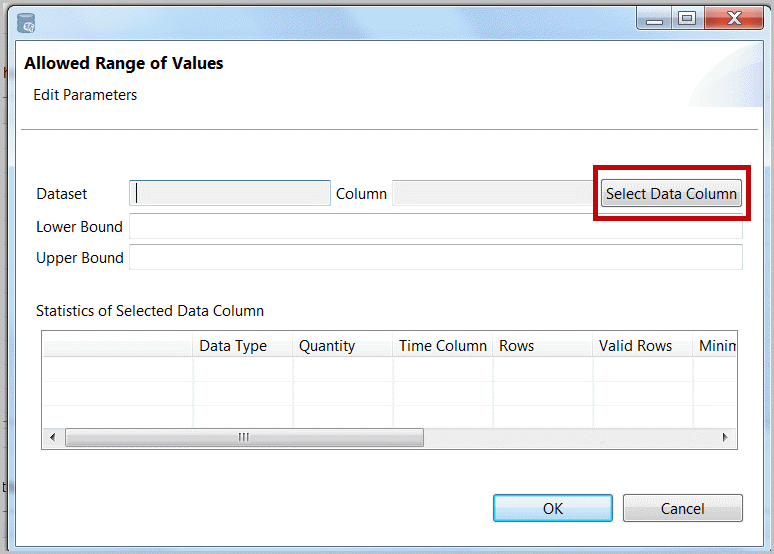Screen dimensions: 774x554
Task: Click the Rows column header
Action: (542, 346)
